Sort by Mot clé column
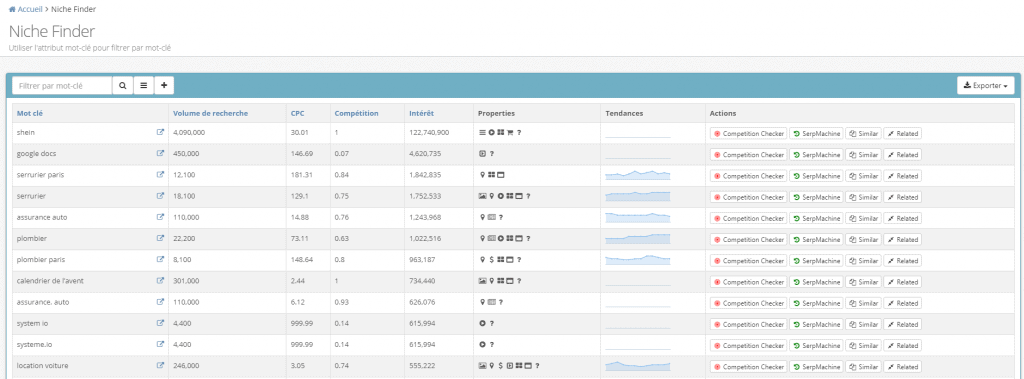This screenshot has height=379, width=1024. point(30,113)
